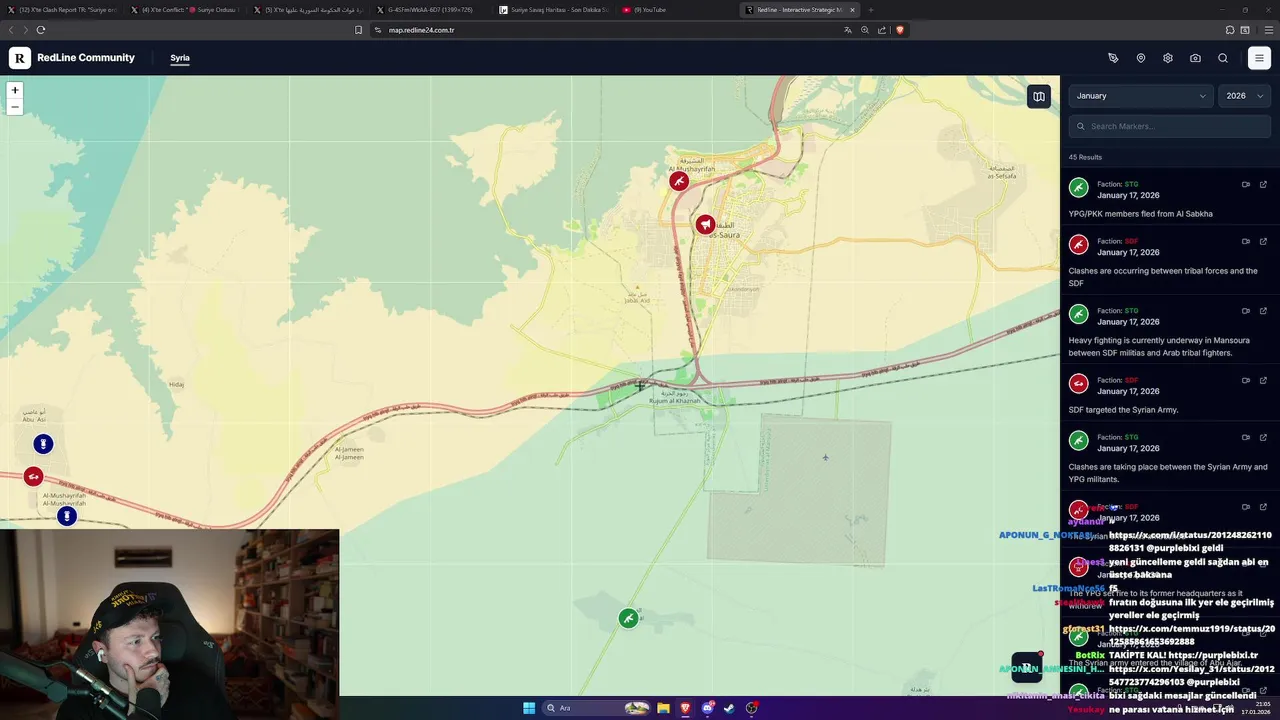Open the hamburger menu button

[x=1259, y=58]
